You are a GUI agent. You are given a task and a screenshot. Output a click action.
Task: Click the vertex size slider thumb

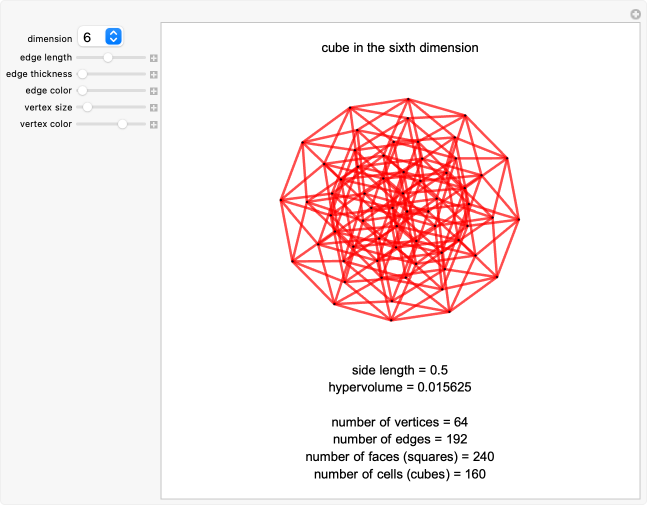tap(88, 107)
